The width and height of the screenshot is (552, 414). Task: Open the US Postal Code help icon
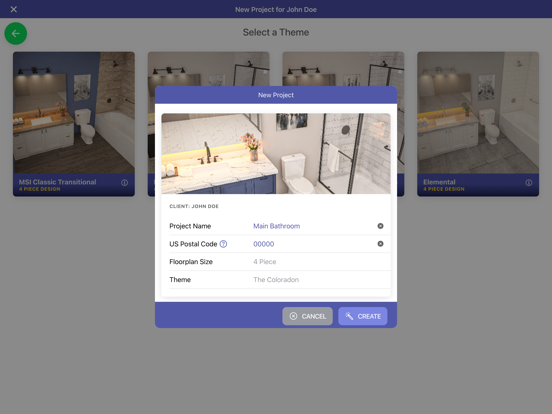[x=223, y=244]
